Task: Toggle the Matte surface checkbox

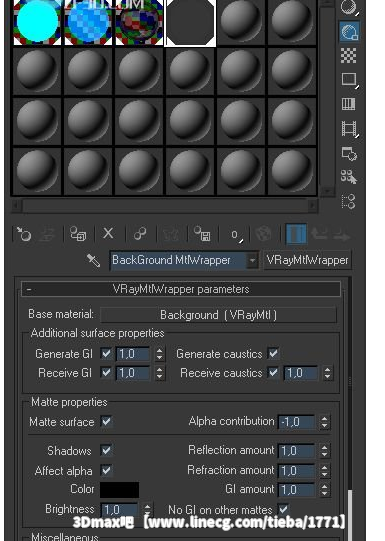Action: pos(106,422)
